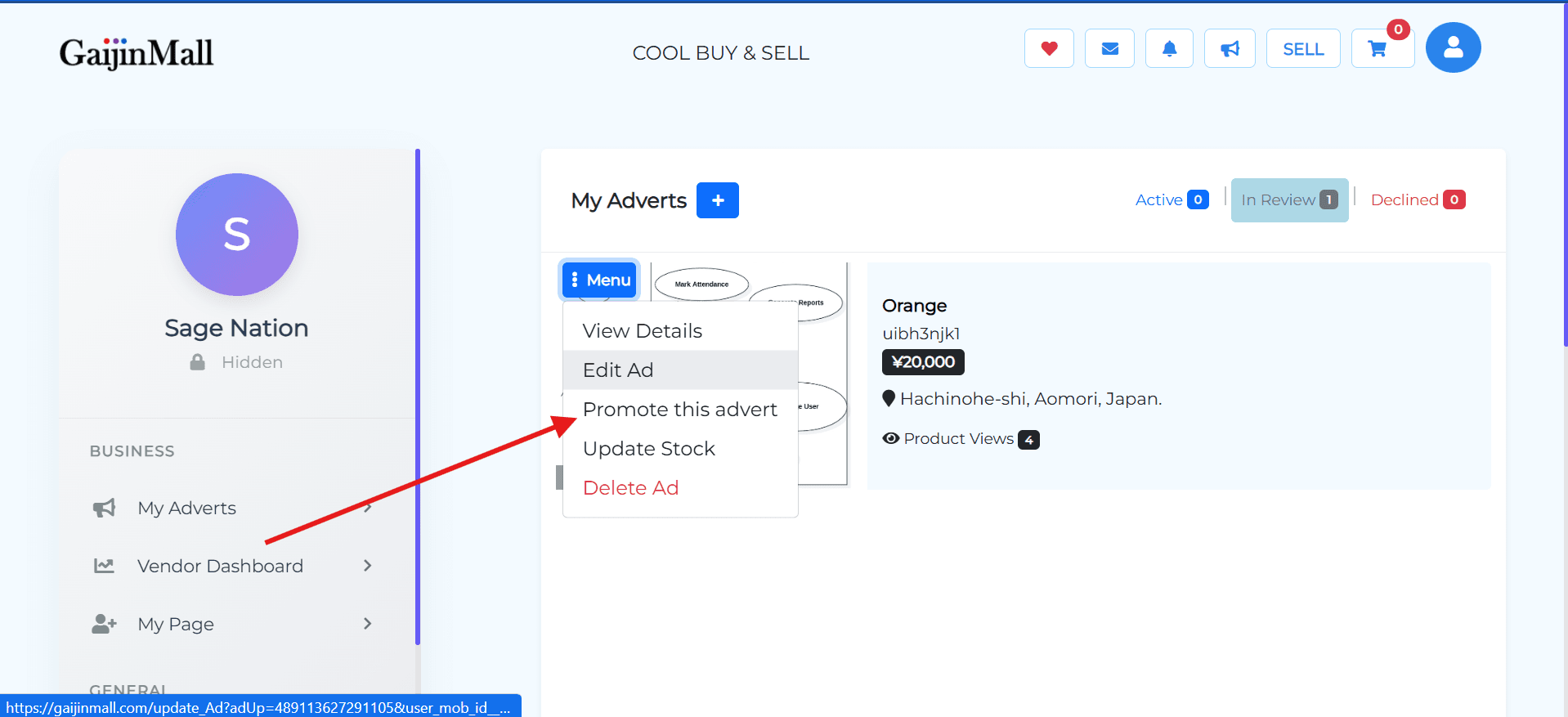This screenshot has width=1568, height=717.
Task: Click the Hidden lock icon
Action: 197,362
